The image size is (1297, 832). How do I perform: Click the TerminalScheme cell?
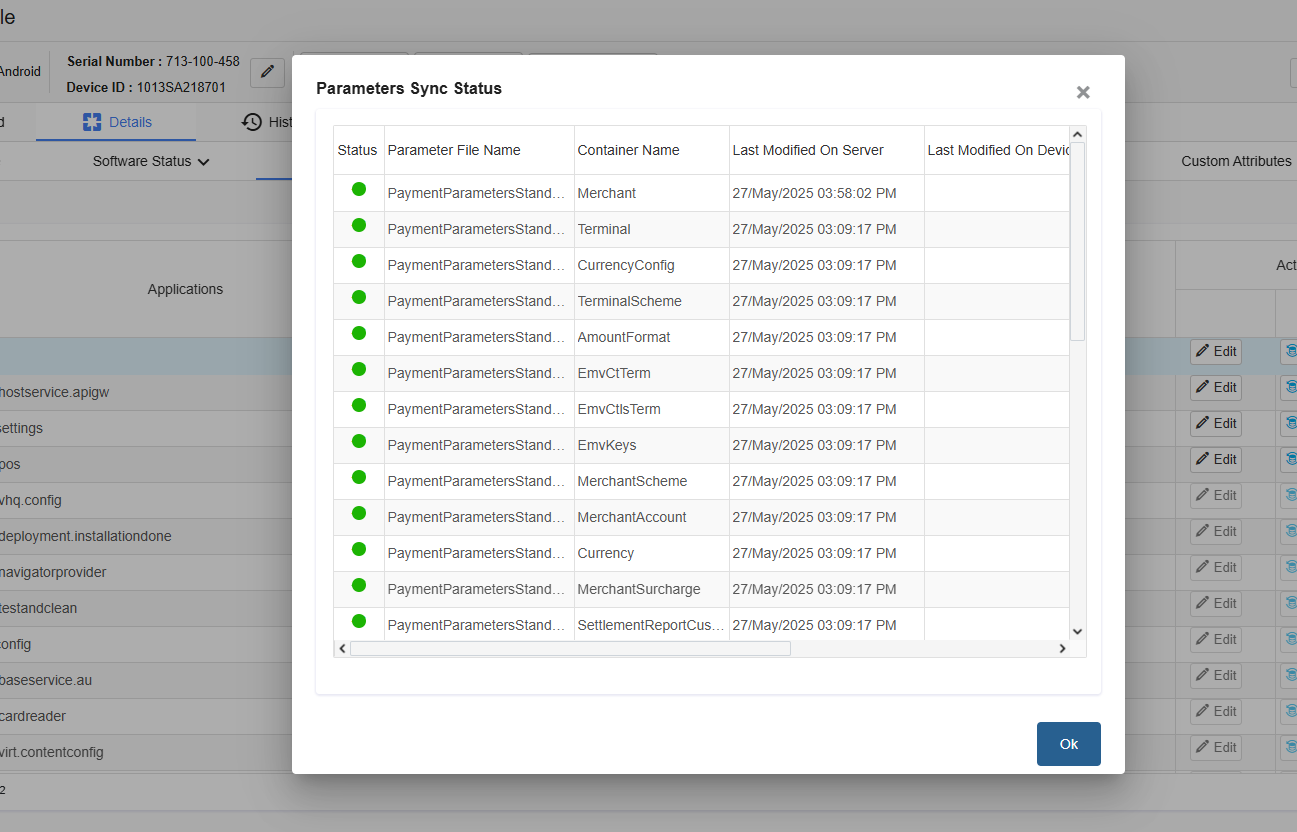[652, 301]
